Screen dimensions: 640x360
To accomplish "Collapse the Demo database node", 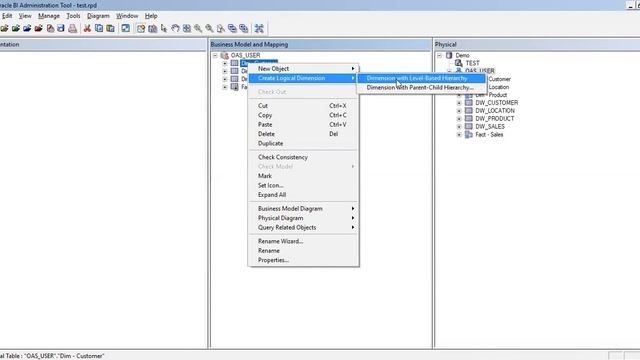I will [440, 55].
